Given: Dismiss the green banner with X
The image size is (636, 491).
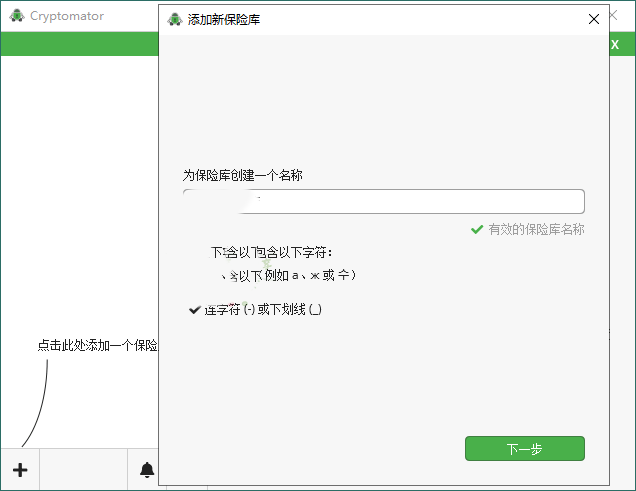Looking at the screenshot, I should point(615,44).
